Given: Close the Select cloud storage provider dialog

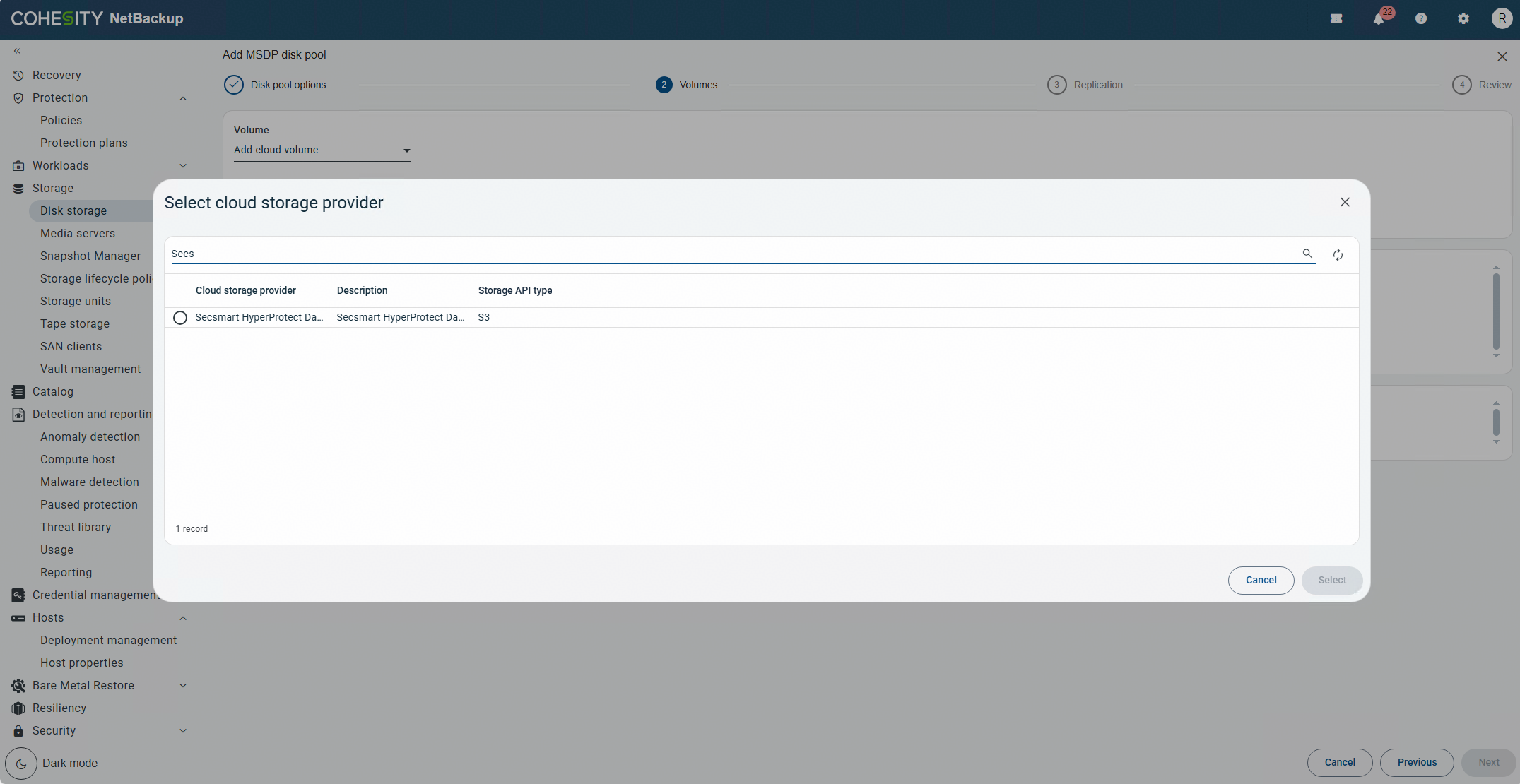Looking at the screenshot, I should click(1345, 202).
